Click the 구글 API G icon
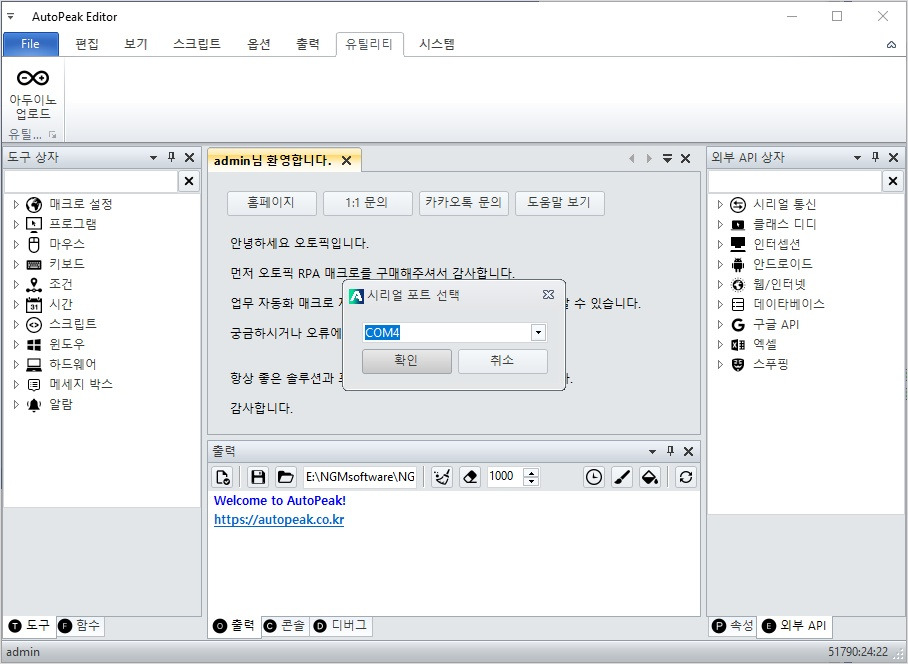 [738, 325]
